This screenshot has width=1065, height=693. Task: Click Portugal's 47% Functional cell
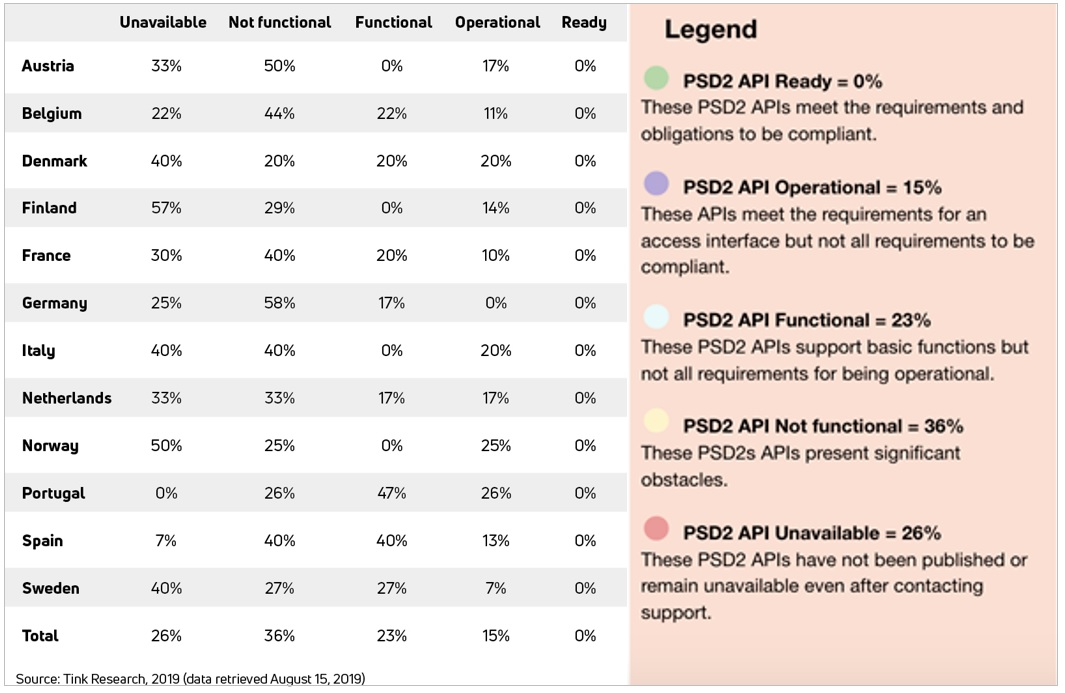[x=392, y=493]
